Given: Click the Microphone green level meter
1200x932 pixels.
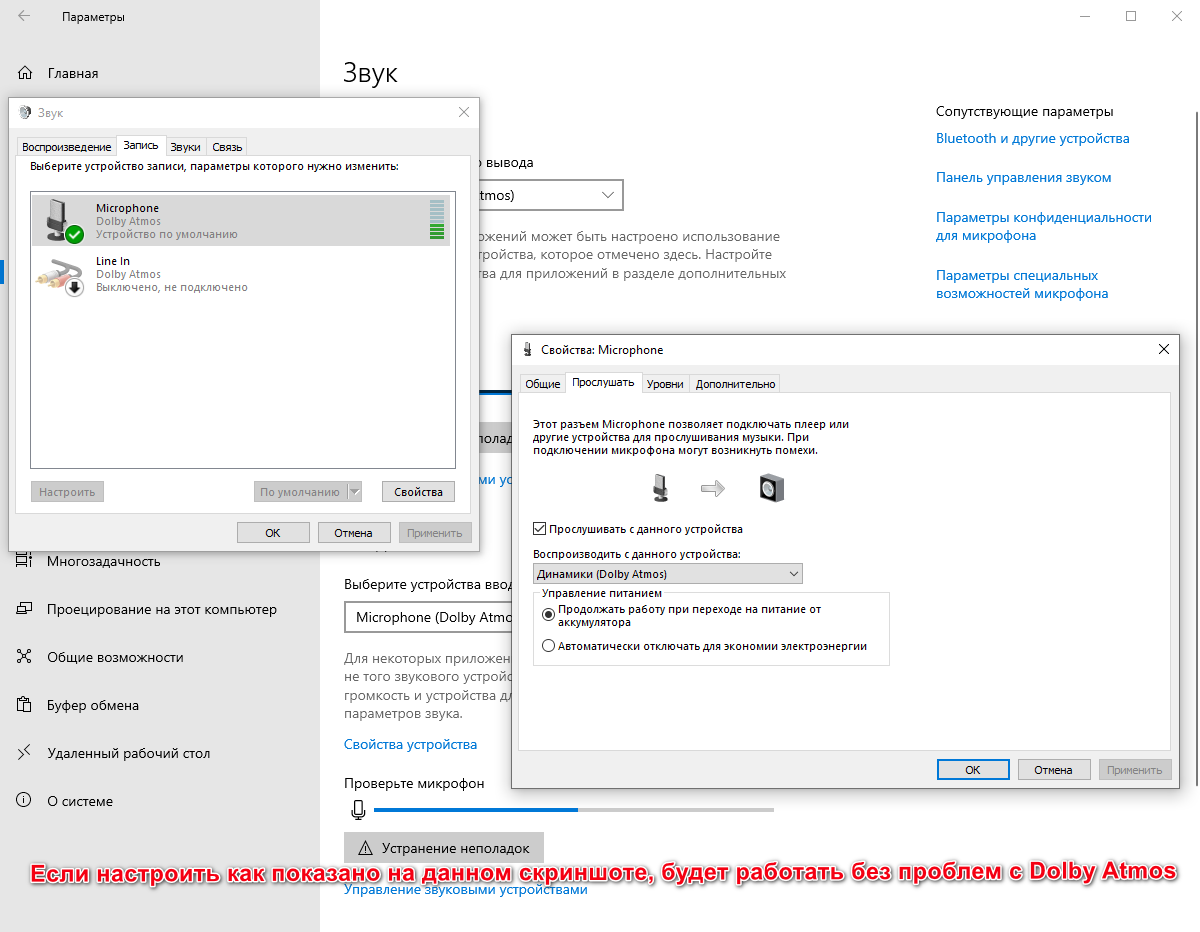Looking at the screenshot, I should (x=436, y=219).
